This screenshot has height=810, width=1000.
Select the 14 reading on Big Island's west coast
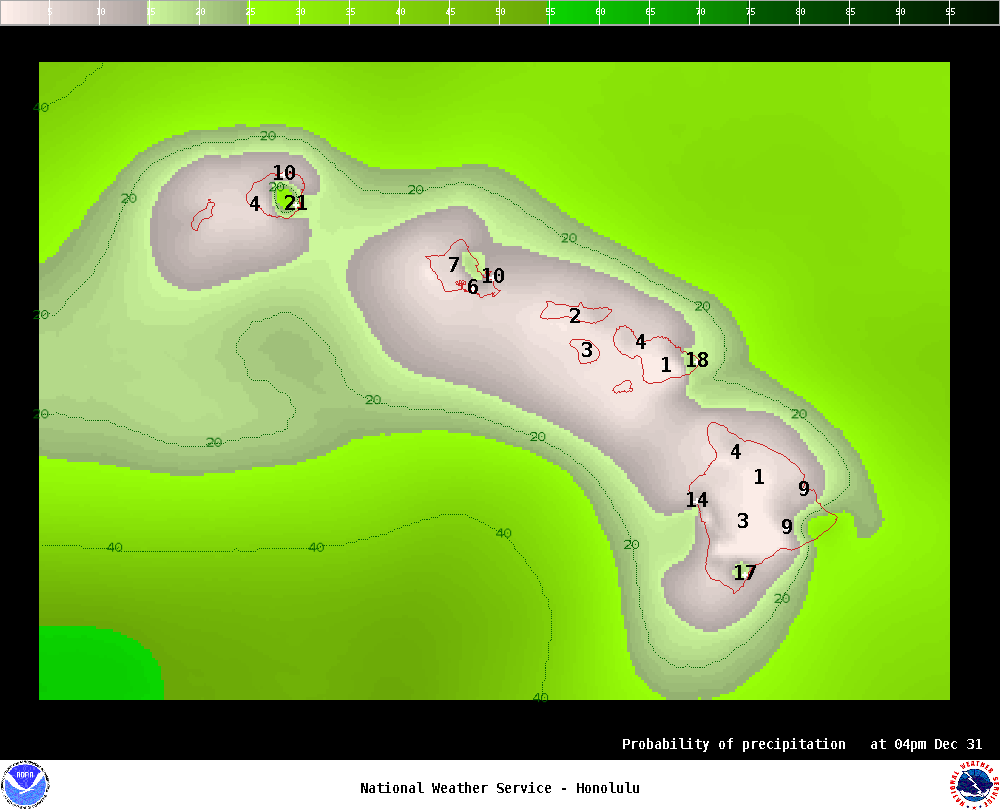tap(697, 500)
